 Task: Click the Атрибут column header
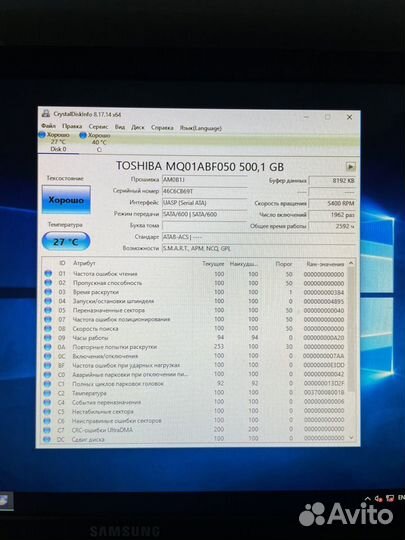[x=84, y=263]
